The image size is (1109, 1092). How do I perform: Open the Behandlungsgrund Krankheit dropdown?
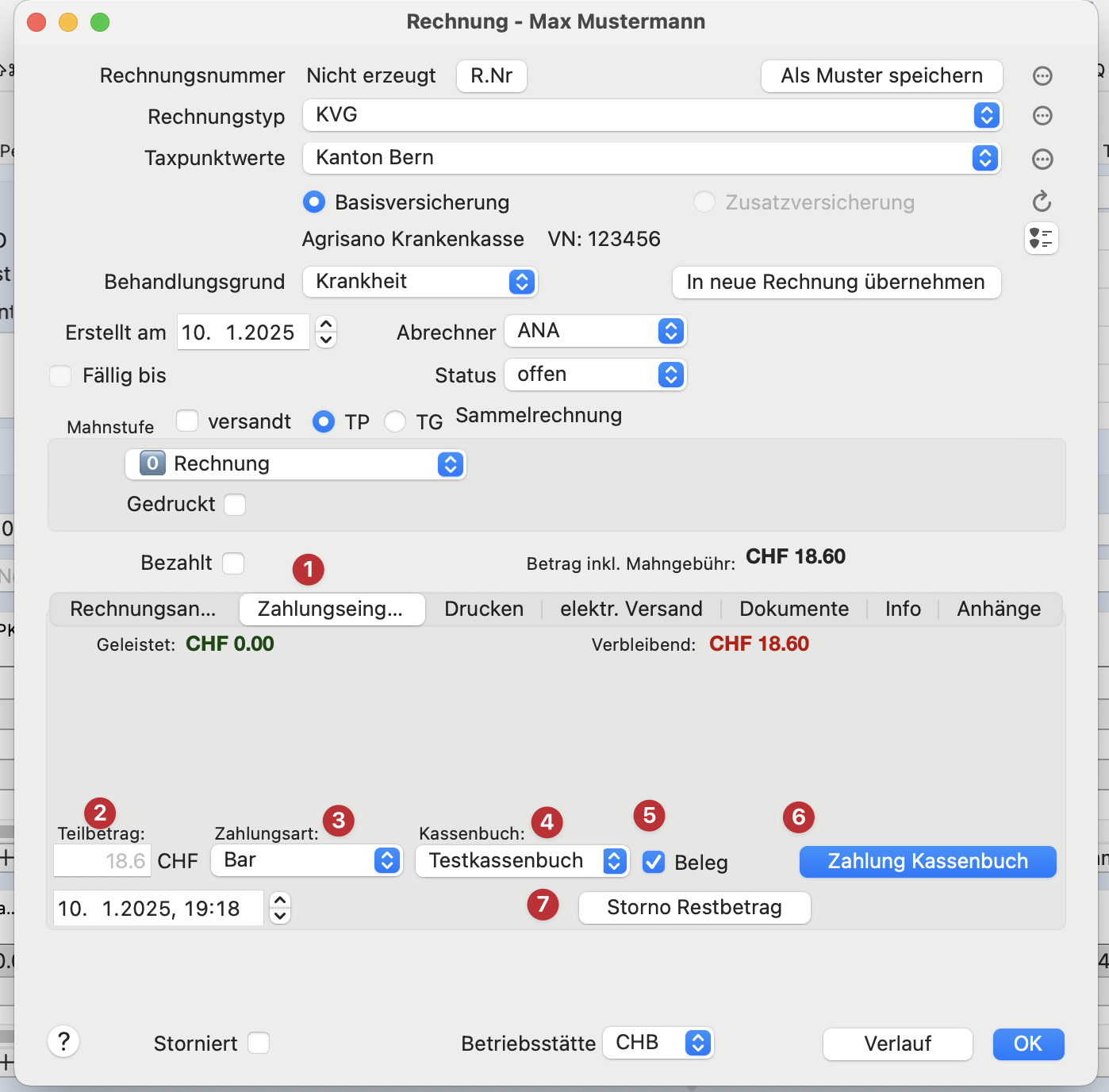coord(420,282)
